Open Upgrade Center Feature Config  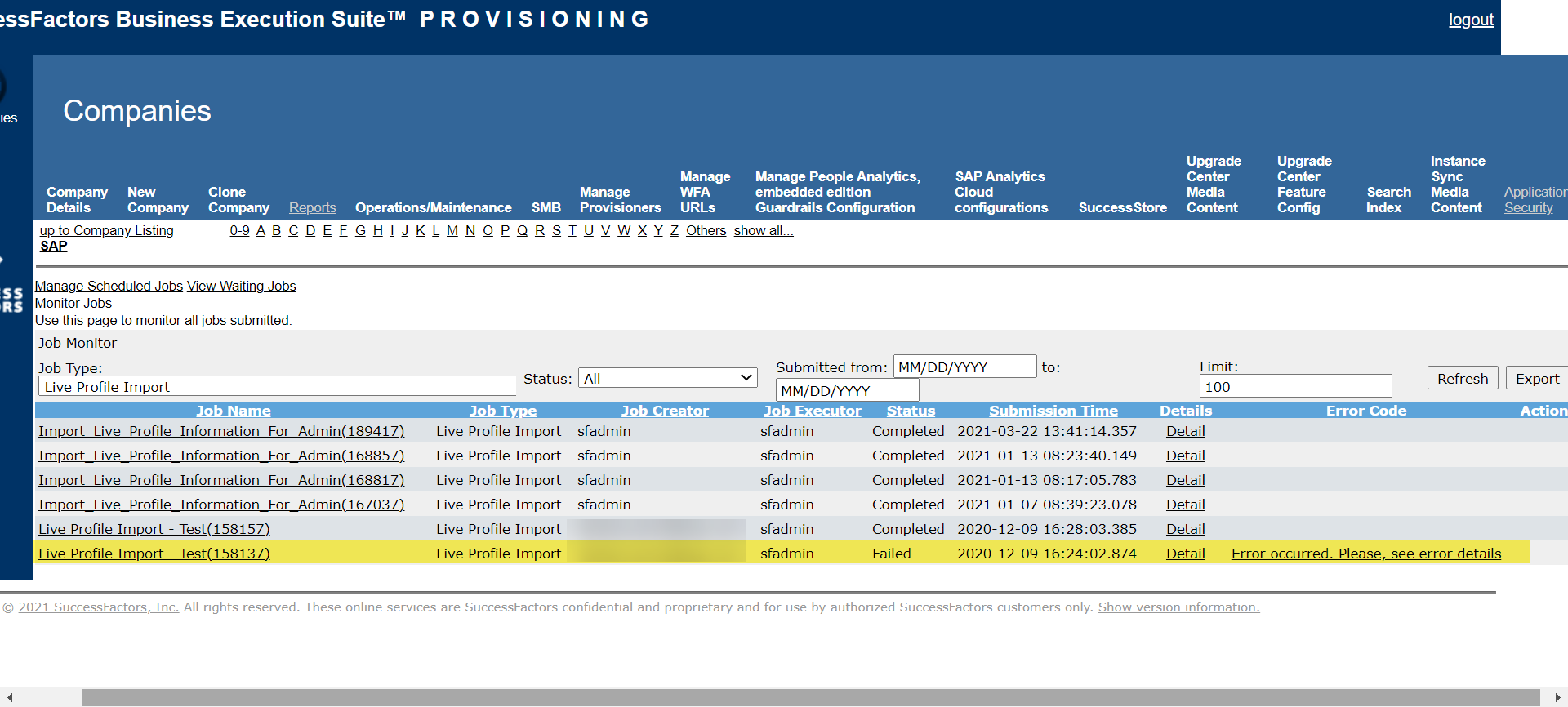point(1304,185)
